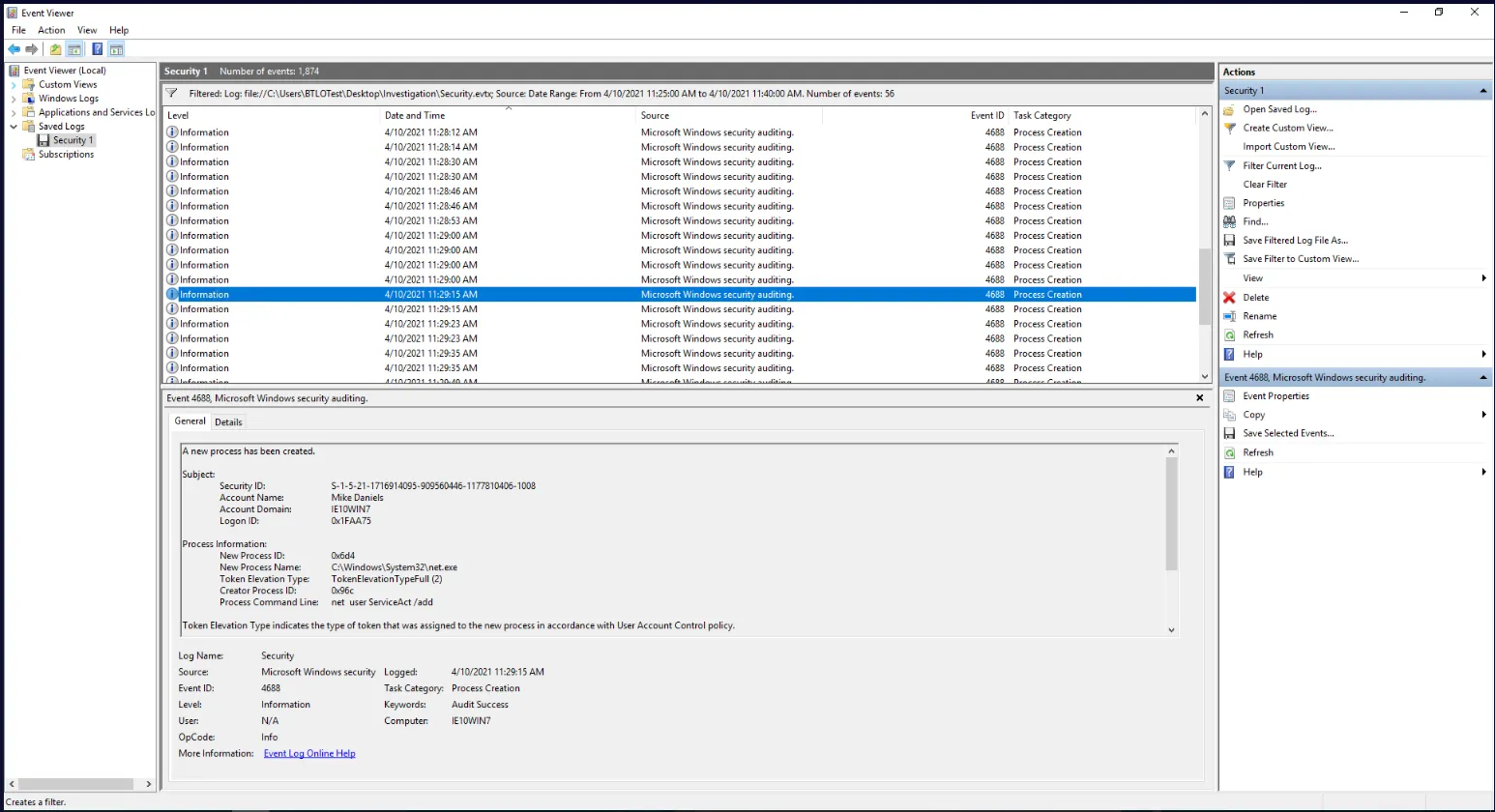Switch to the General tab
This screenshot has height=812, width=1495.
point(190,421)
